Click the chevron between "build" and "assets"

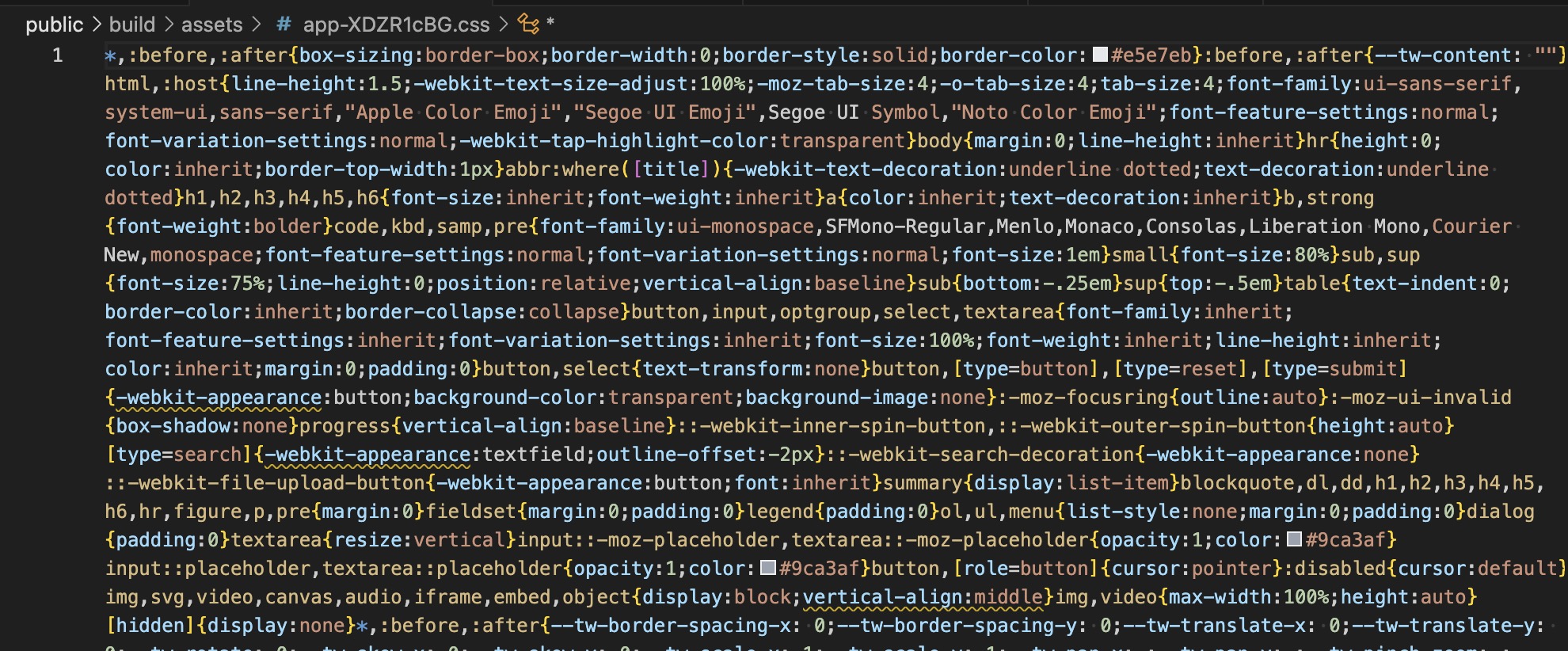(169, 25)
